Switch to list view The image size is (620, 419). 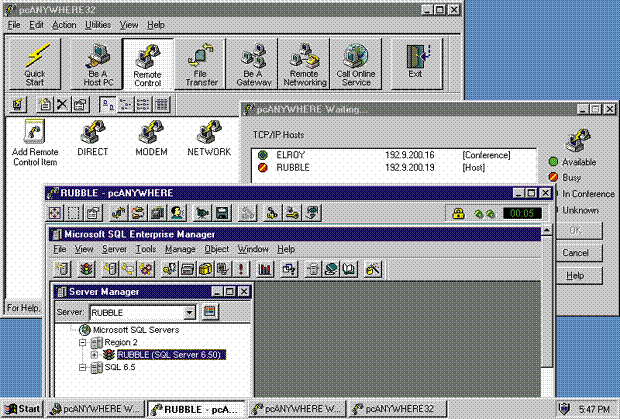click(143, 104)
